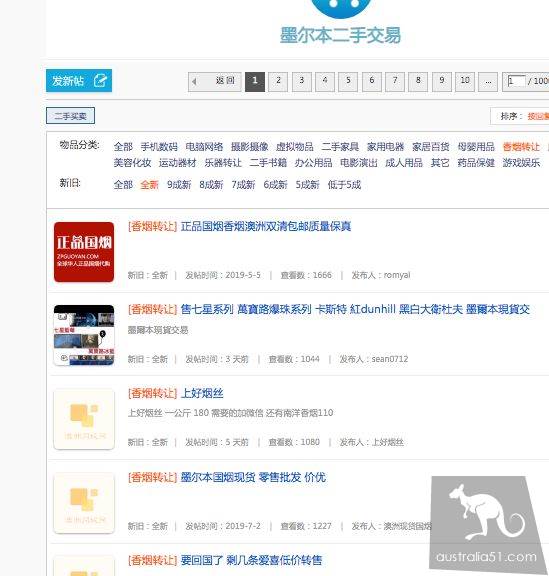Click publisher name sean0712
The width and height of the screenshot is (549, 576).
tap(390, 359)
